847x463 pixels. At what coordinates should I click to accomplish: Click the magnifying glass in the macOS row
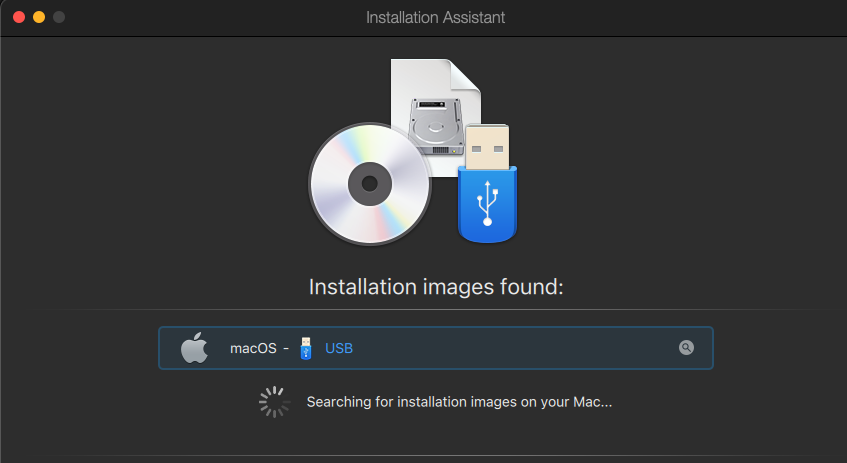tap(686, 348)
